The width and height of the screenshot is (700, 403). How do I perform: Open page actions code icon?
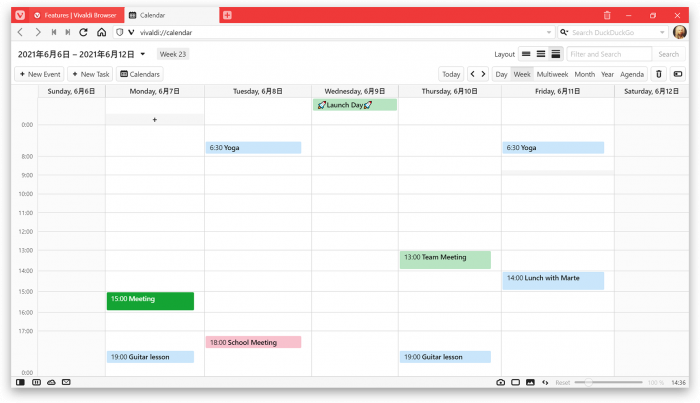(x=545, y=382)
